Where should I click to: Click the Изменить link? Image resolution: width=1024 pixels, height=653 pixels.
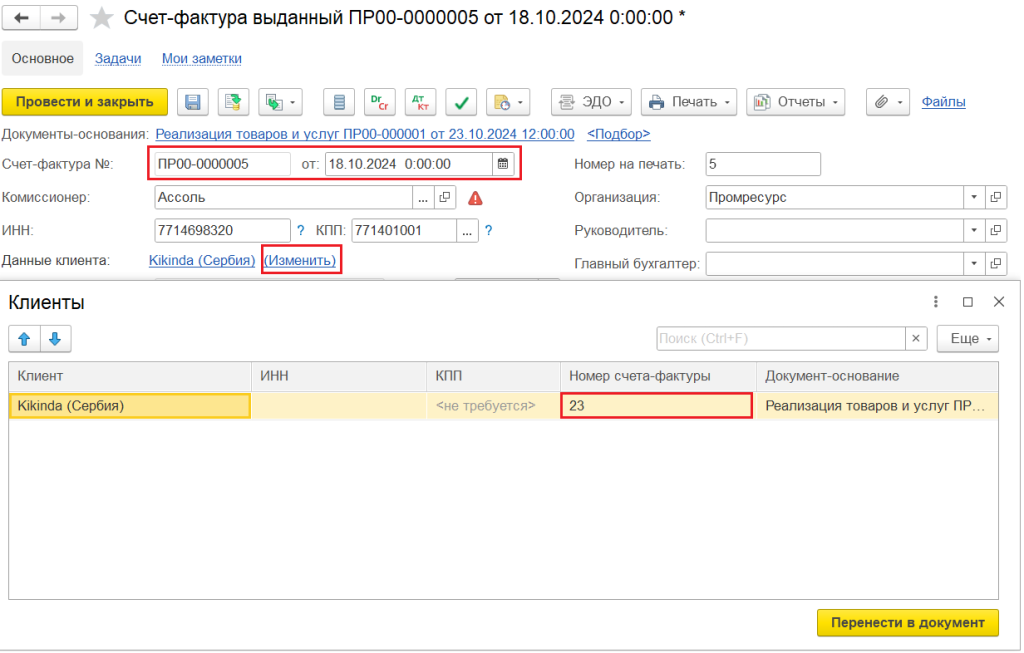[300, 261]
